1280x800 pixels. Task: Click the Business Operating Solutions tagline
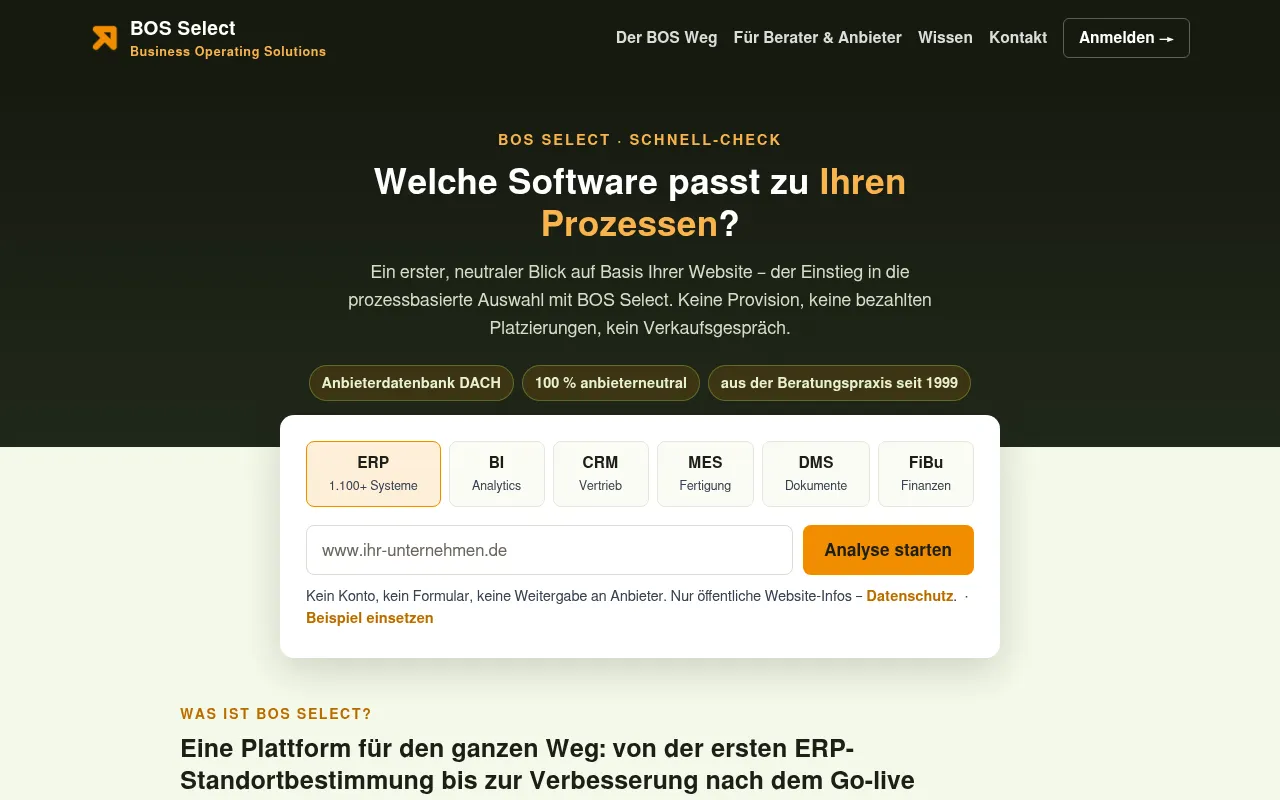[228, 52]
